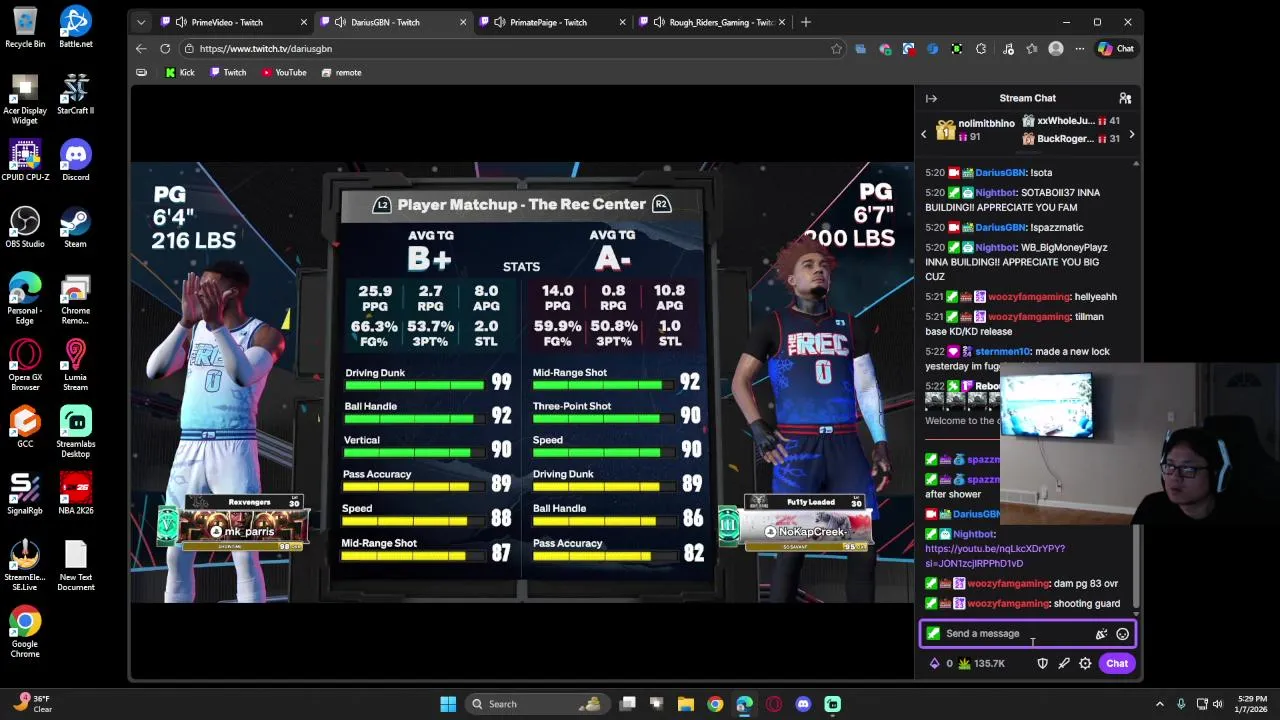Screen dimensions: 1280x720
Task: Collapse the Stream Chat panel
Action: [x=931, y=98]
